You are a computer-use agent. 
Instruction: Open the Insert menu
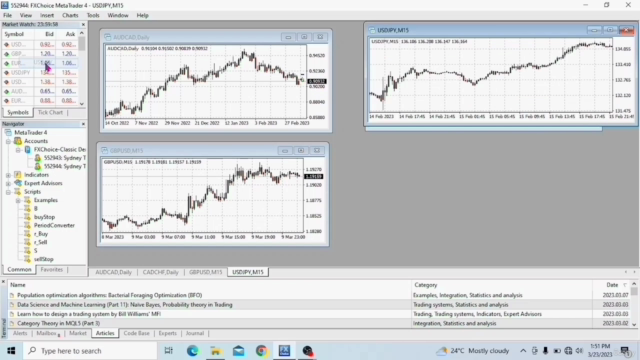point(47,16)
